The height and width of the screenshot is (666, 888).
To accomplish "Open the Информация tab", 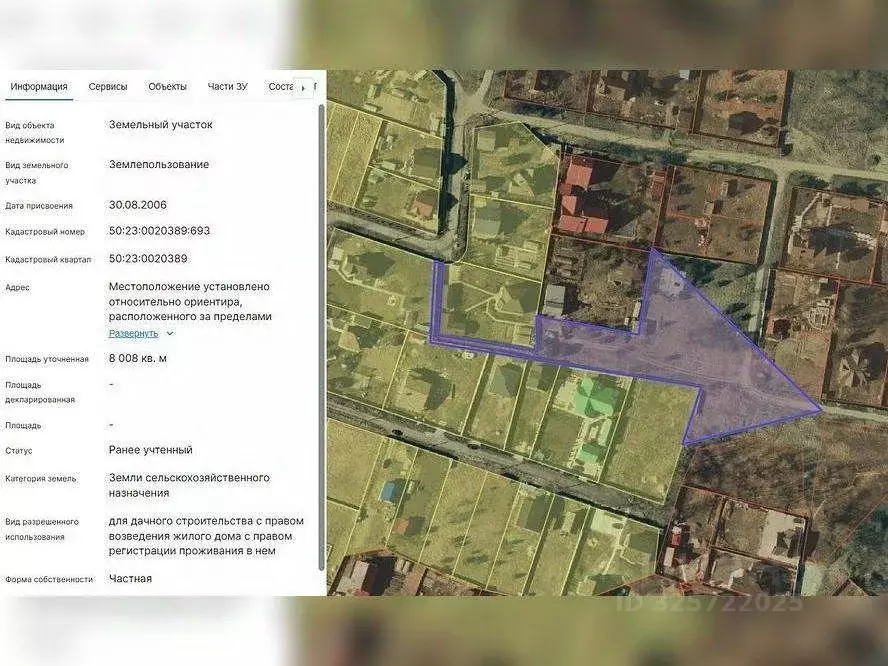I will point(39,87).
